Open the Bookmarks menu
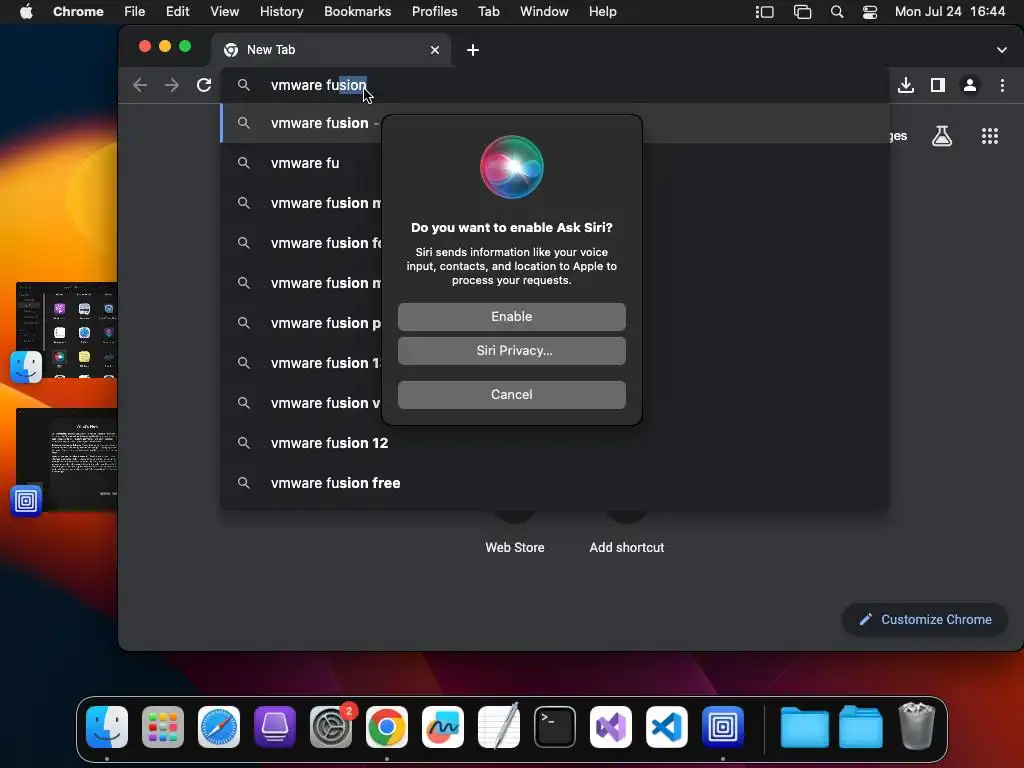The height and width of the screenshot is (768, 1024). point(357,12)
